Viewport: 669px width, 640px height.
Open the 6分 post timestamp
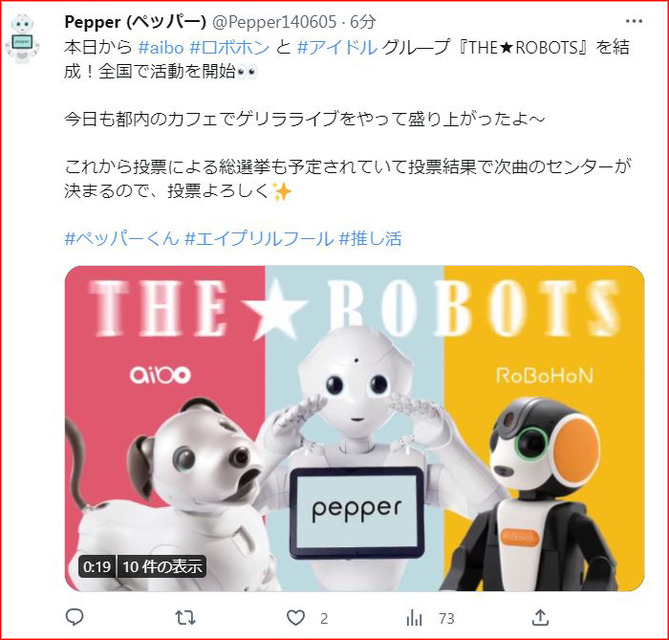[363, 22]
